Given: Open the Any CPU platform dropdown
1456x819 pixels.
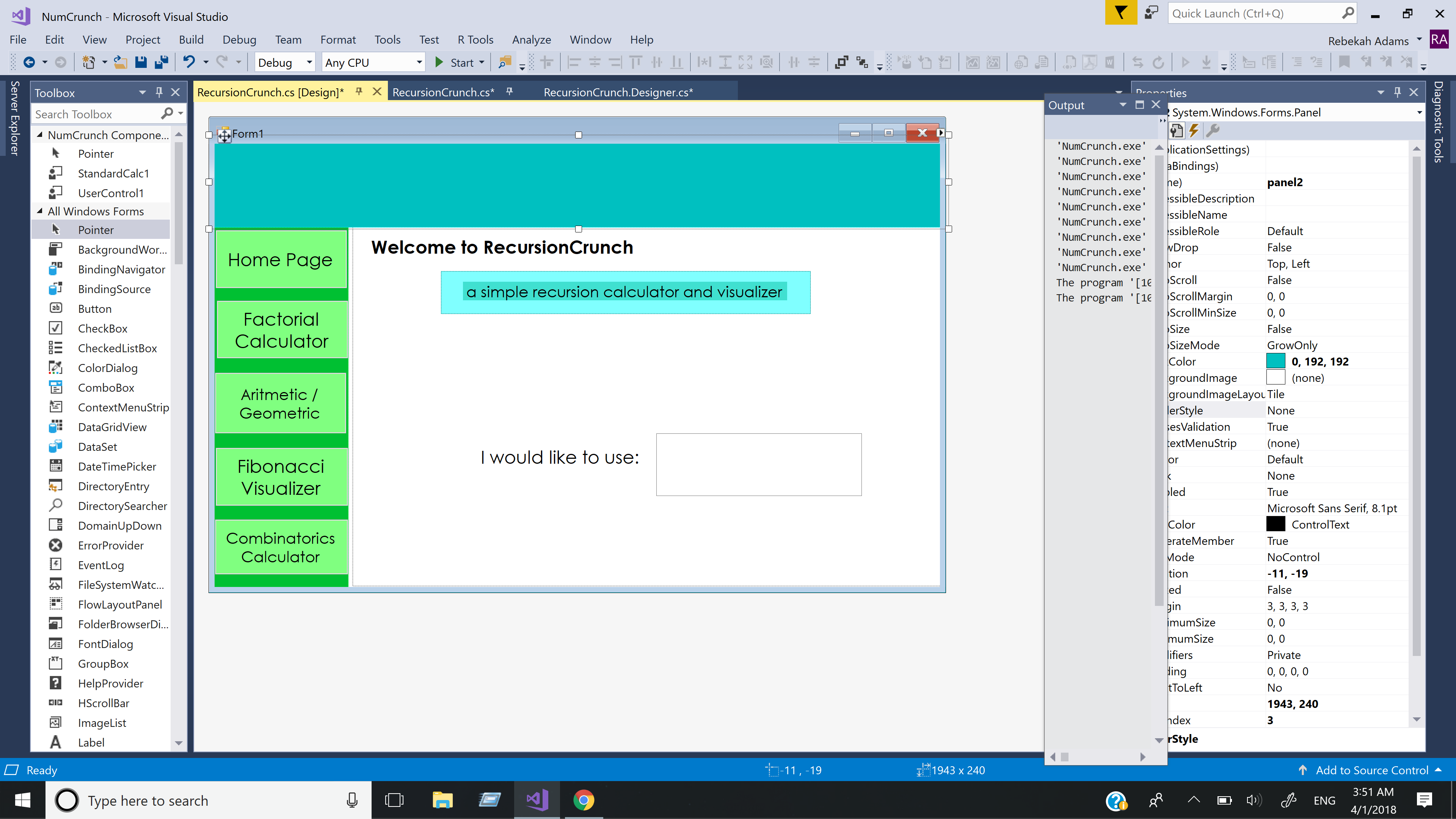Looking at the screenshot, I should (419, 62).
